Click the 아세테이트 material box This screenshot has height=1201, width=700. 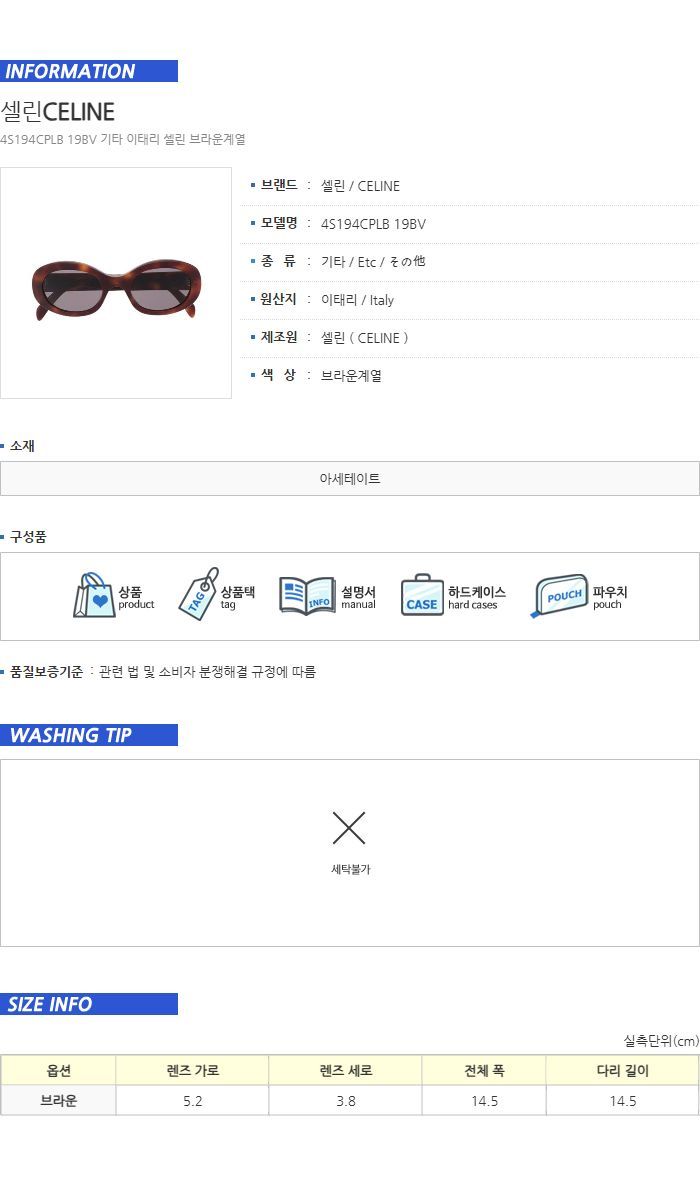(350, 478)
